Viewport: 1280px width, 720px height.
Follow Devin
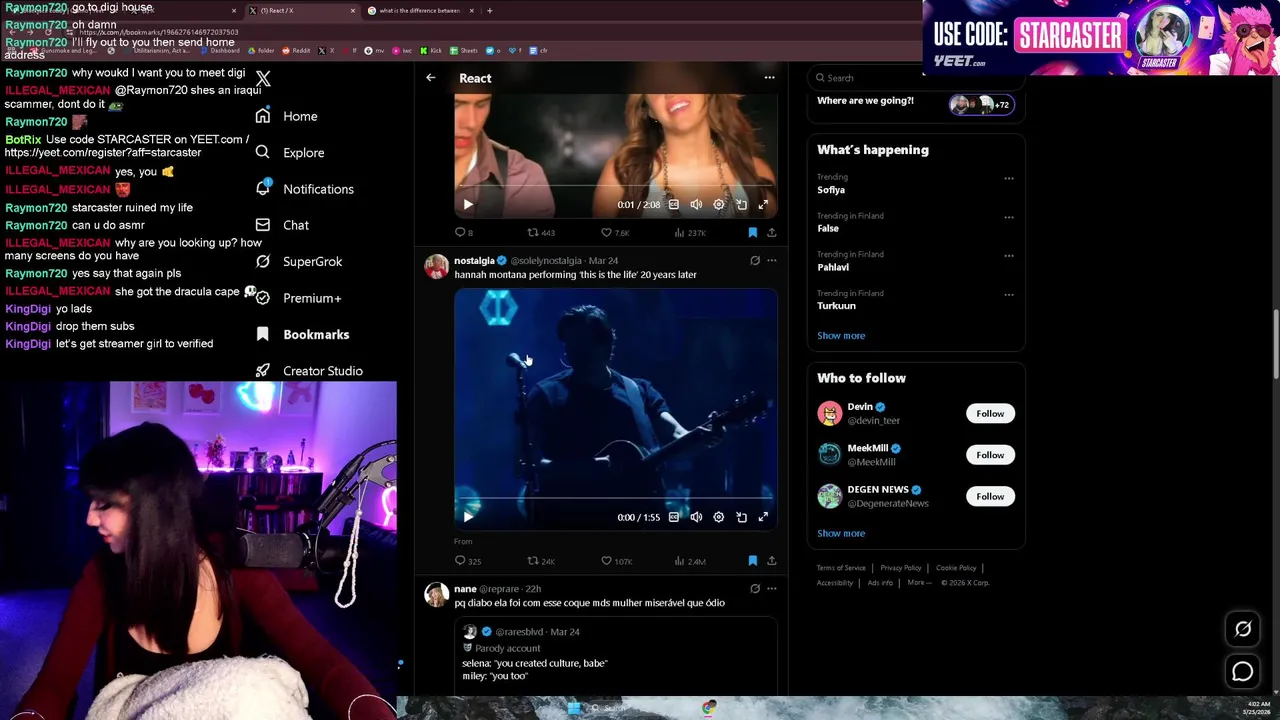point(990,414)
